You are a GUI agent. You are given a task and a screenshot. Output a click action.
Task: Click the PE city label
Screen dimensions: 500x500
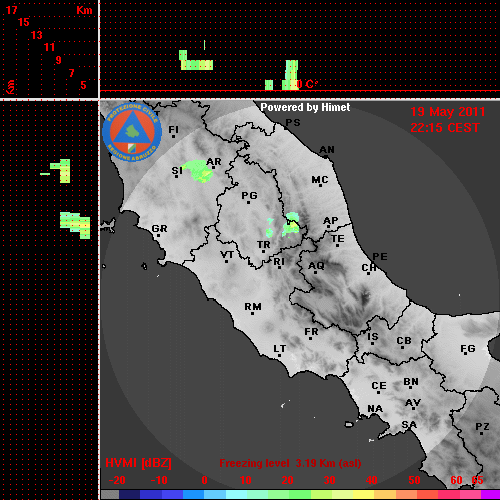point(380,257)
